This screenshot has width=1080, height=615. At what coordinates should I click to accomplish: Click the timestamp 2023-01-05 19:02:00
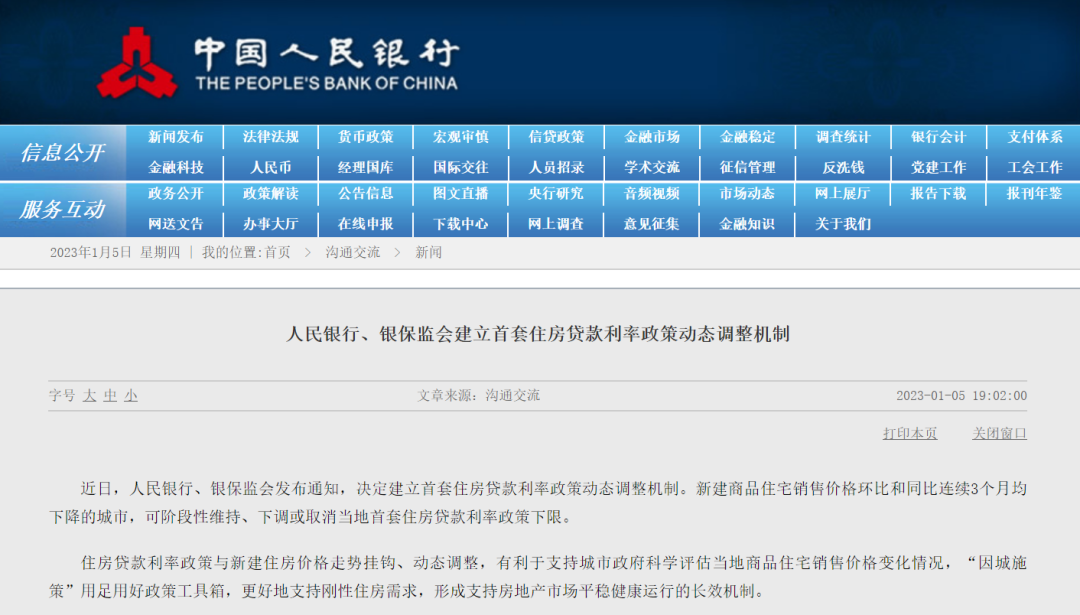[x=962, y=396]
